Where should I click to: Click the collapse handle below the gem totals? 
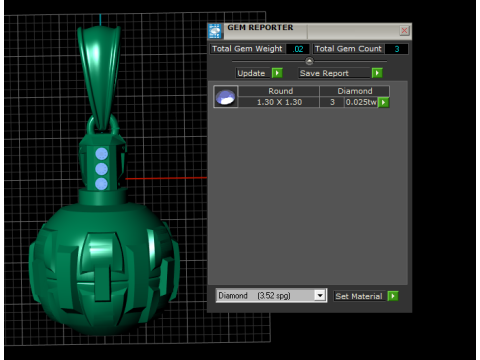(309, 61)
